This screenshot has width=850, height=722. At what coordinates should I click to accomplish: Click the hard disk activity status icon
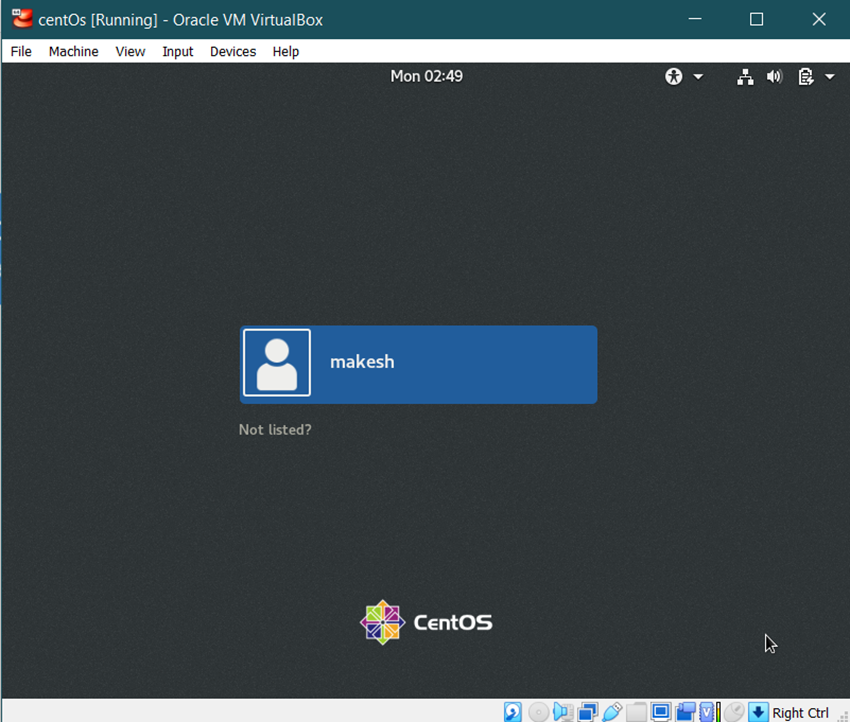512,712
